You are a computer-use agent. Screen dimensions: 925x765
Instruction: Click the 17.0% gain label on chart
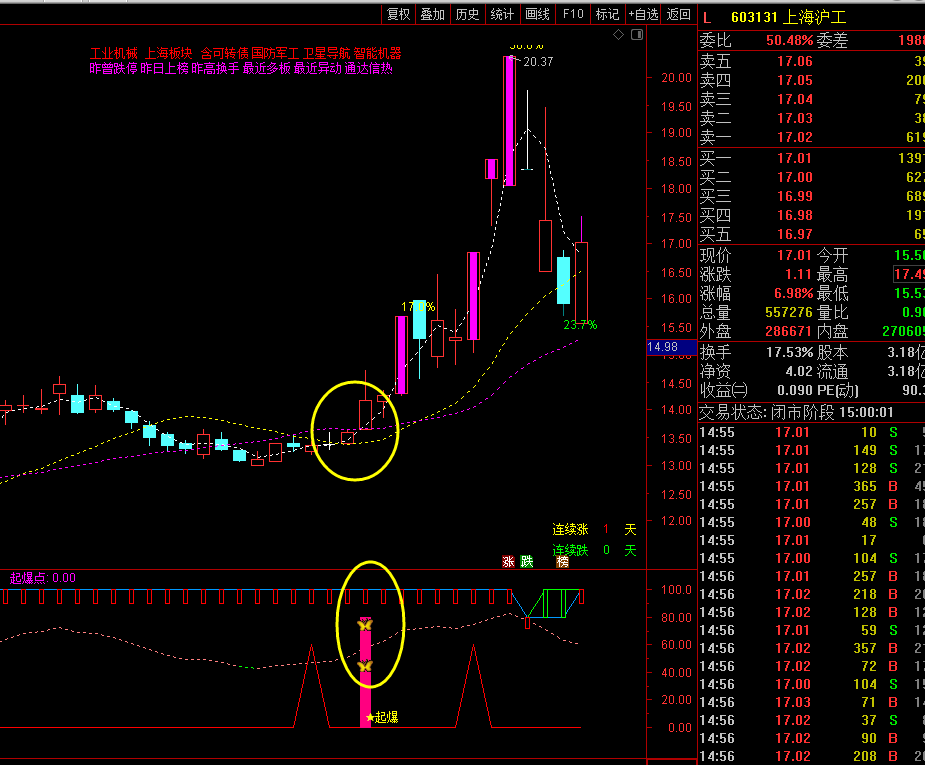click(x=418, y=307)
